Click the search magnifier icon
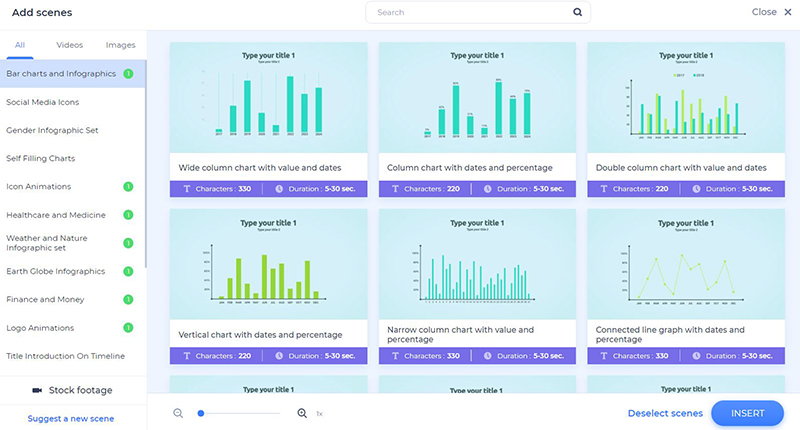The width and height of the screenshot is (800, 430). coord(577,12)
